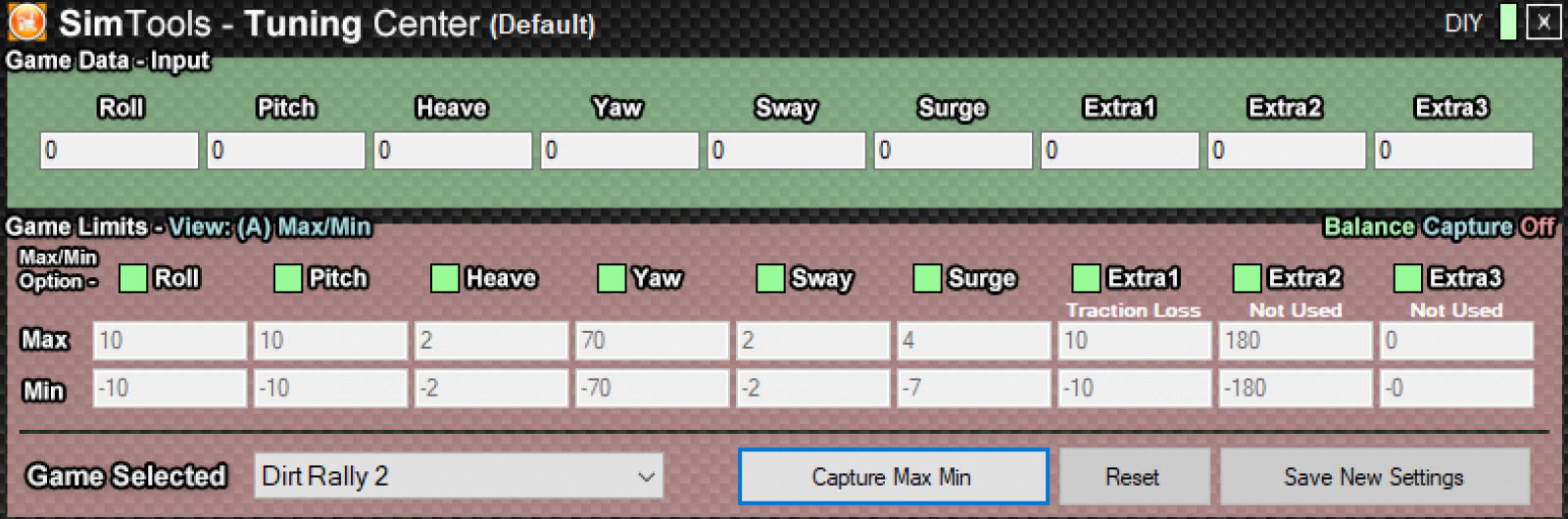Image resolution: width=1568 pixels, height=519 pixels.
Task: Click the green DIY indicator box
Action: coord(1508,22)
